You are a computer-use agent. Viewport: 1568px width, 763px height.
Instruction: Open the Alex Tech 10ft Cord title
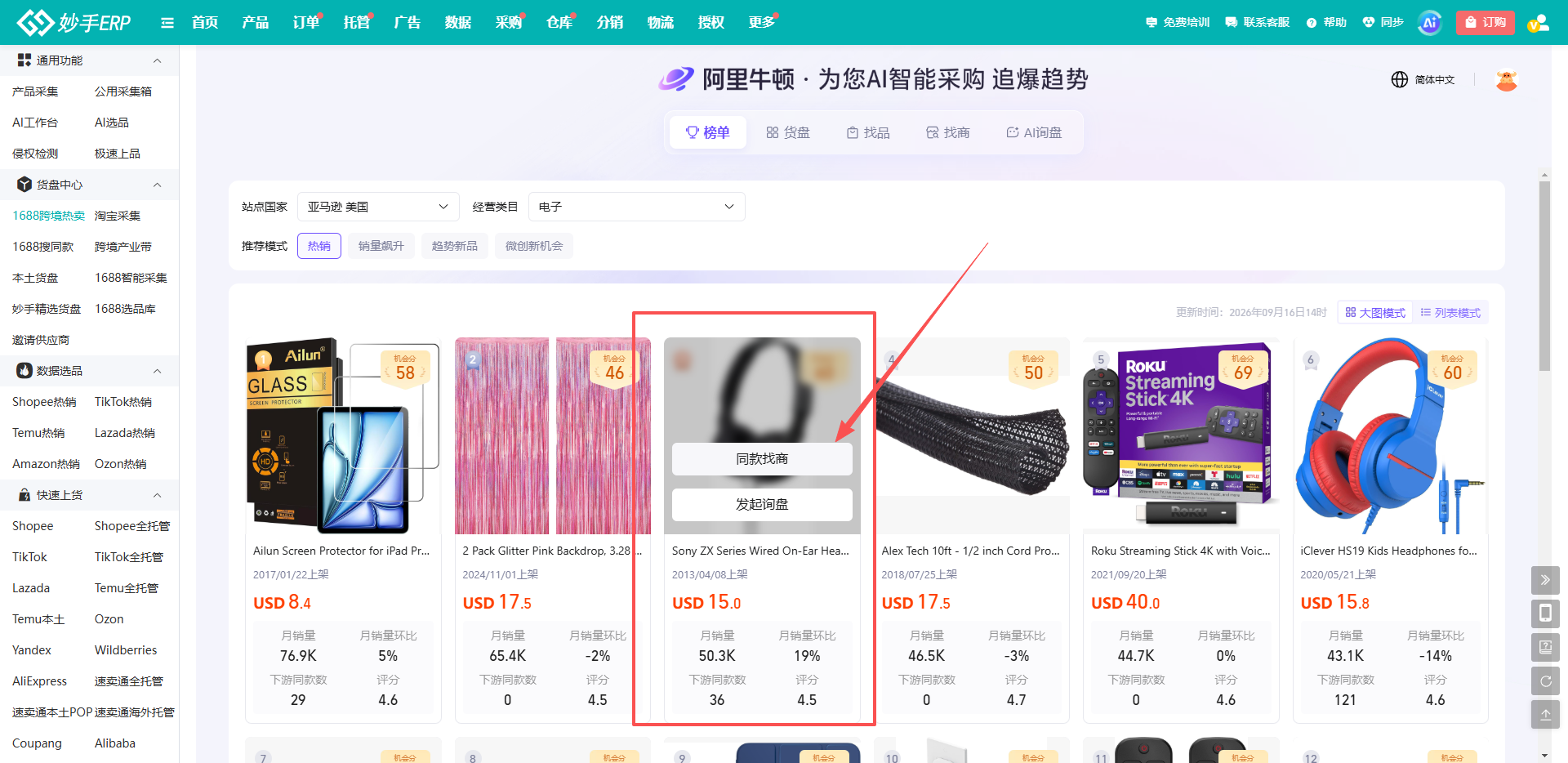(x=970, y=551)
